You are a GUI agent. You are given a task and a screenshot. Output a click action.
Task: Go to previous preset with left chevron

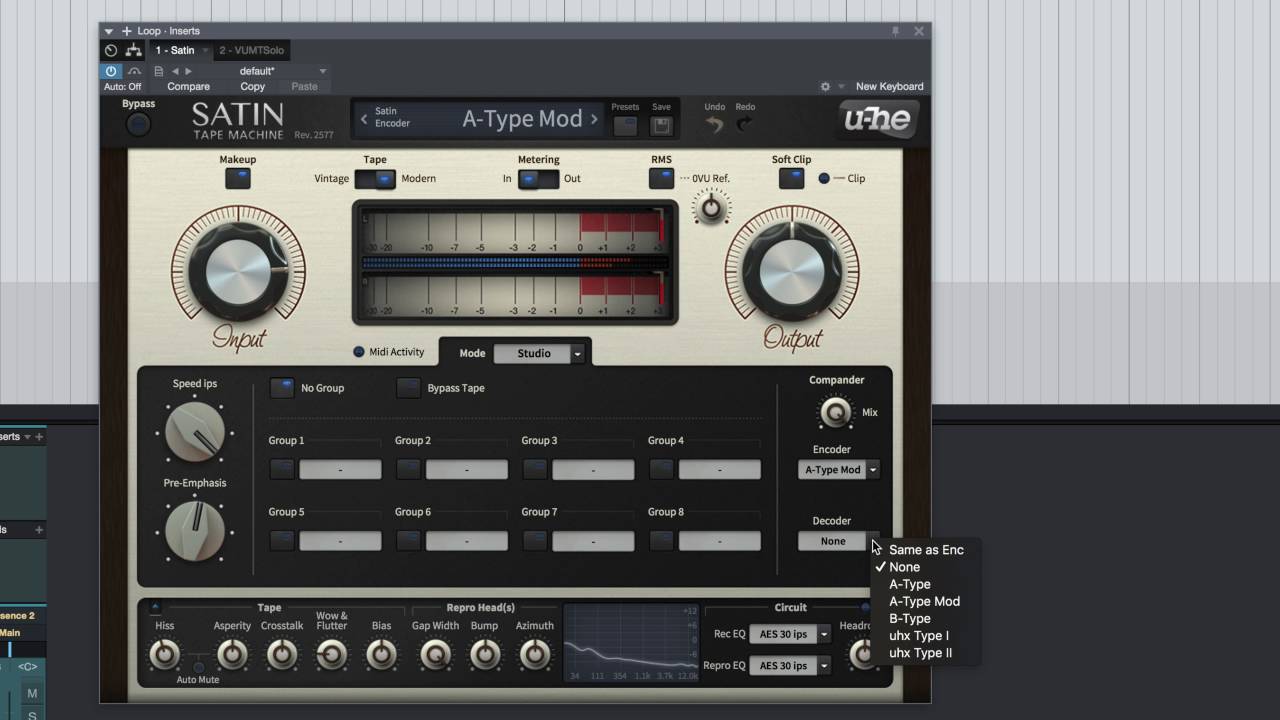364,119
